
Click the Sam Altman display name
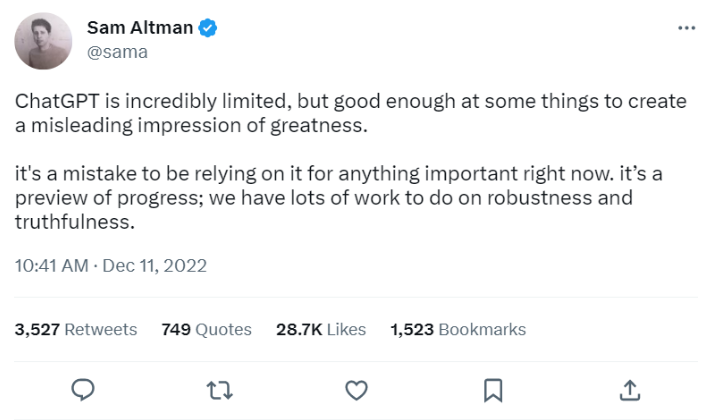140,28
